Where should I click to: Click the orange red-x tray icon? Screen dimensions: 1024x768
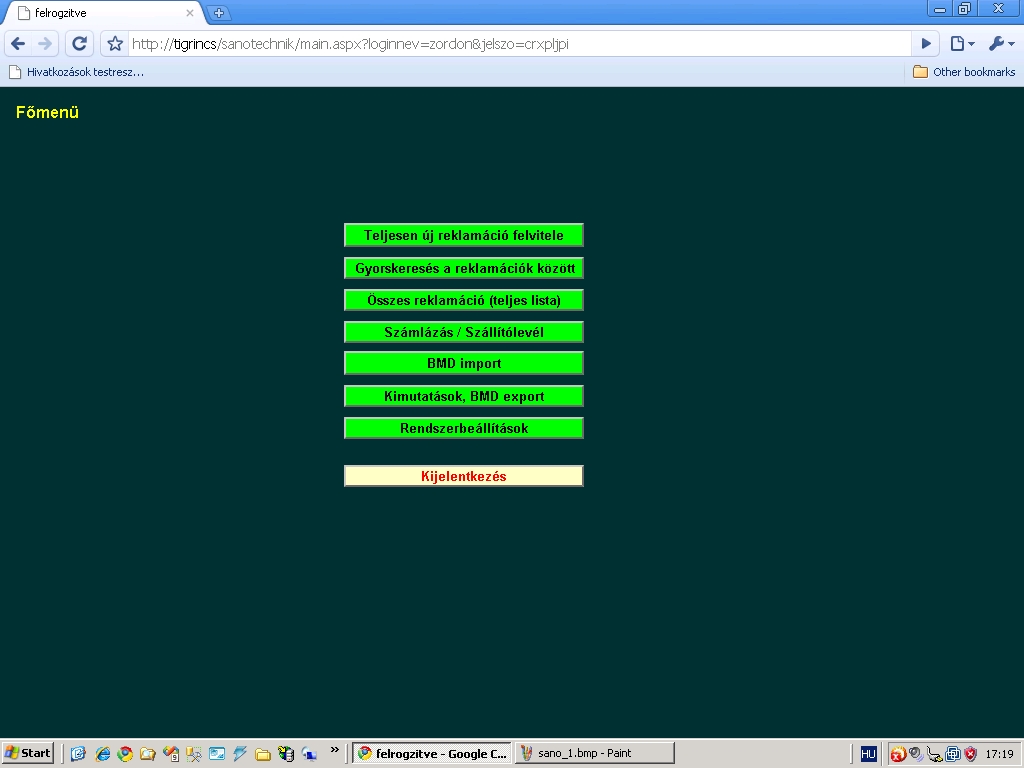pyautogui.click(x=899, y=754)
